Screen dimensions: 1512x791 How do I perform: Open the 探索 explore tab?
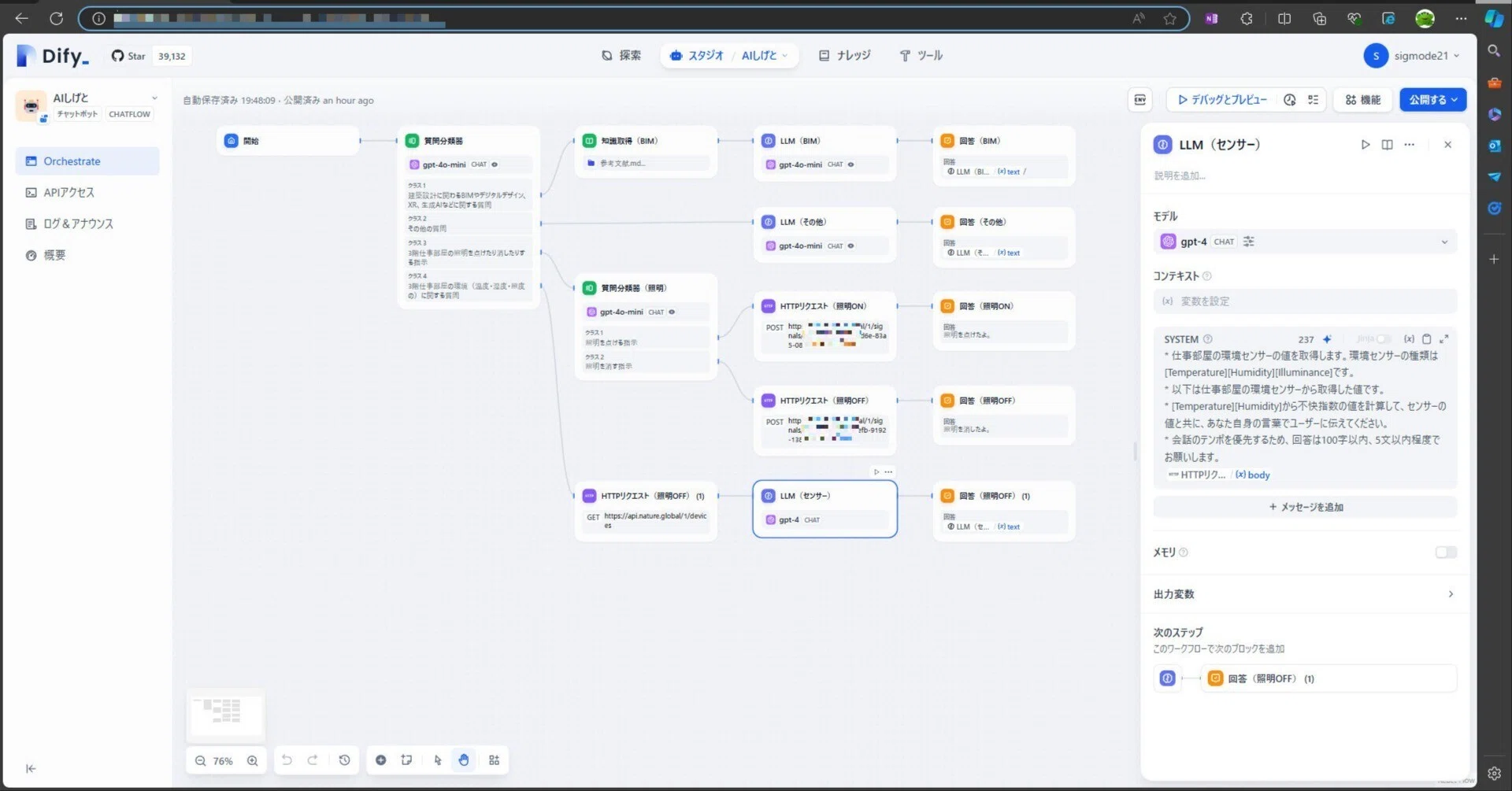[x=621, y=55]
